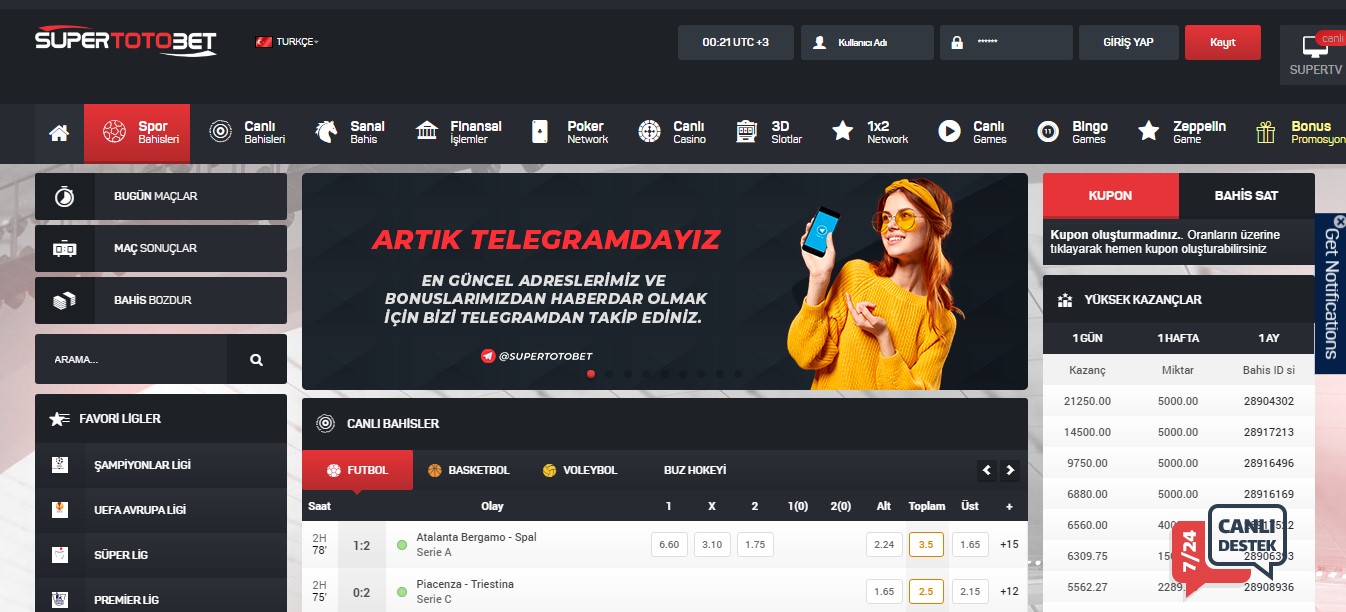
Task: Click the Kullanıcı Adı username field
Action: [867, 43]
